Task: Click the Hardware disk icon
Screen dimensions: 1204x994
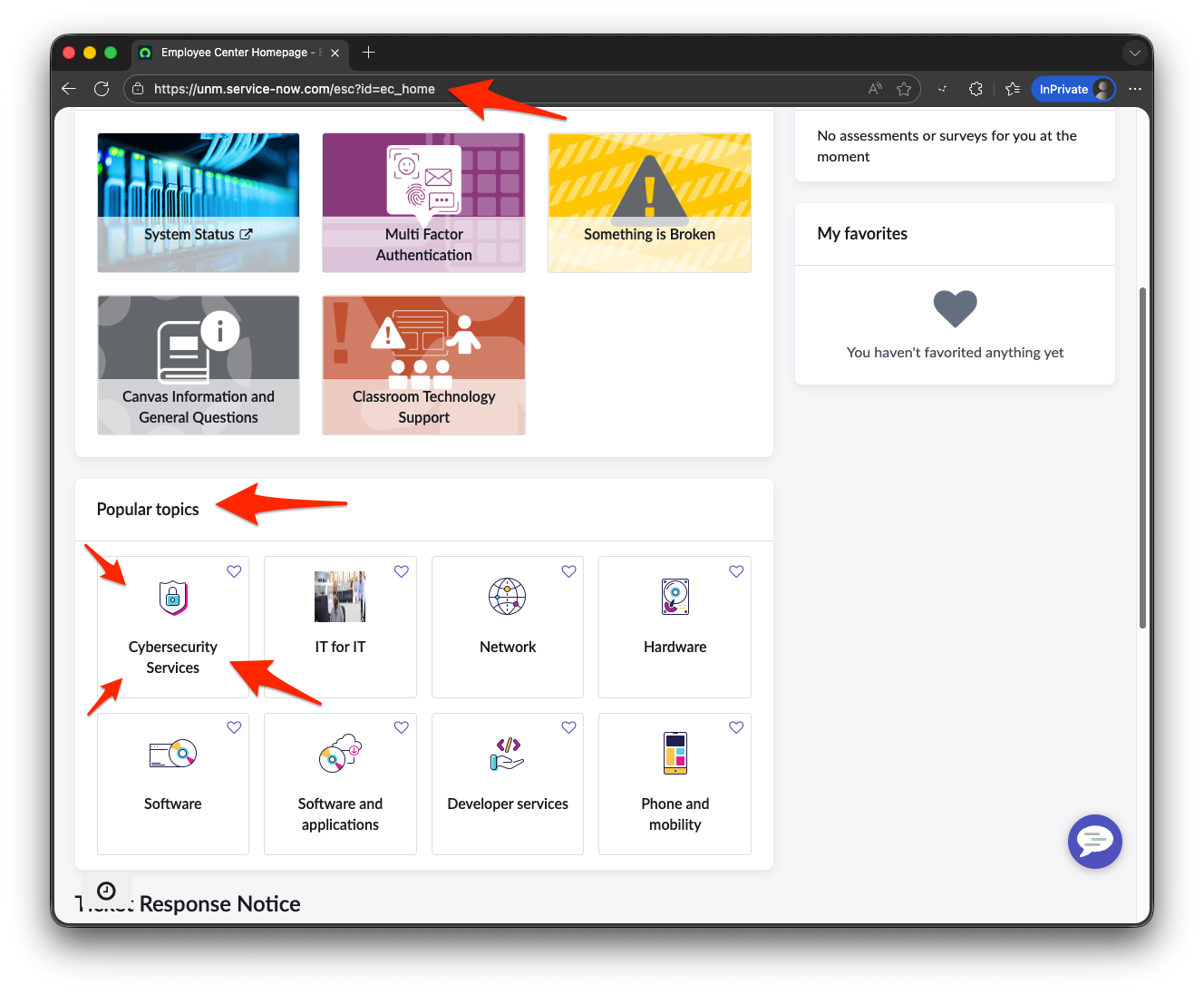Action: click(675, 596)
